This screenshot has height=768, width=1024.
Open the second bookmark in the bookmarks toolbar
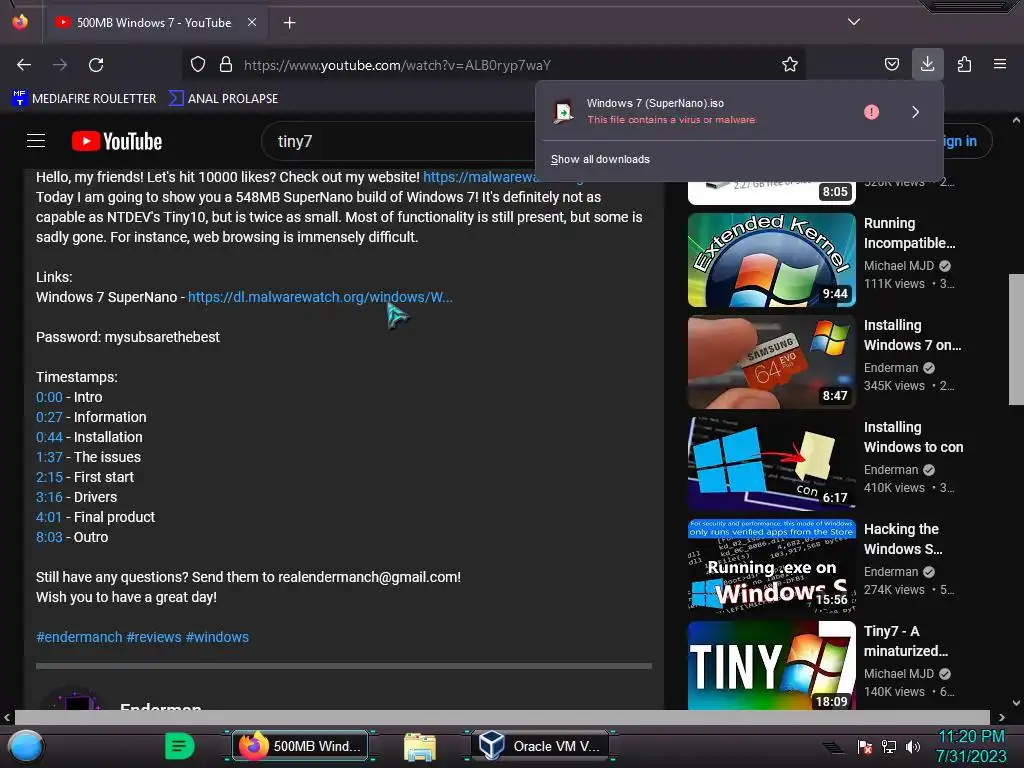click(x=223, y=99)
